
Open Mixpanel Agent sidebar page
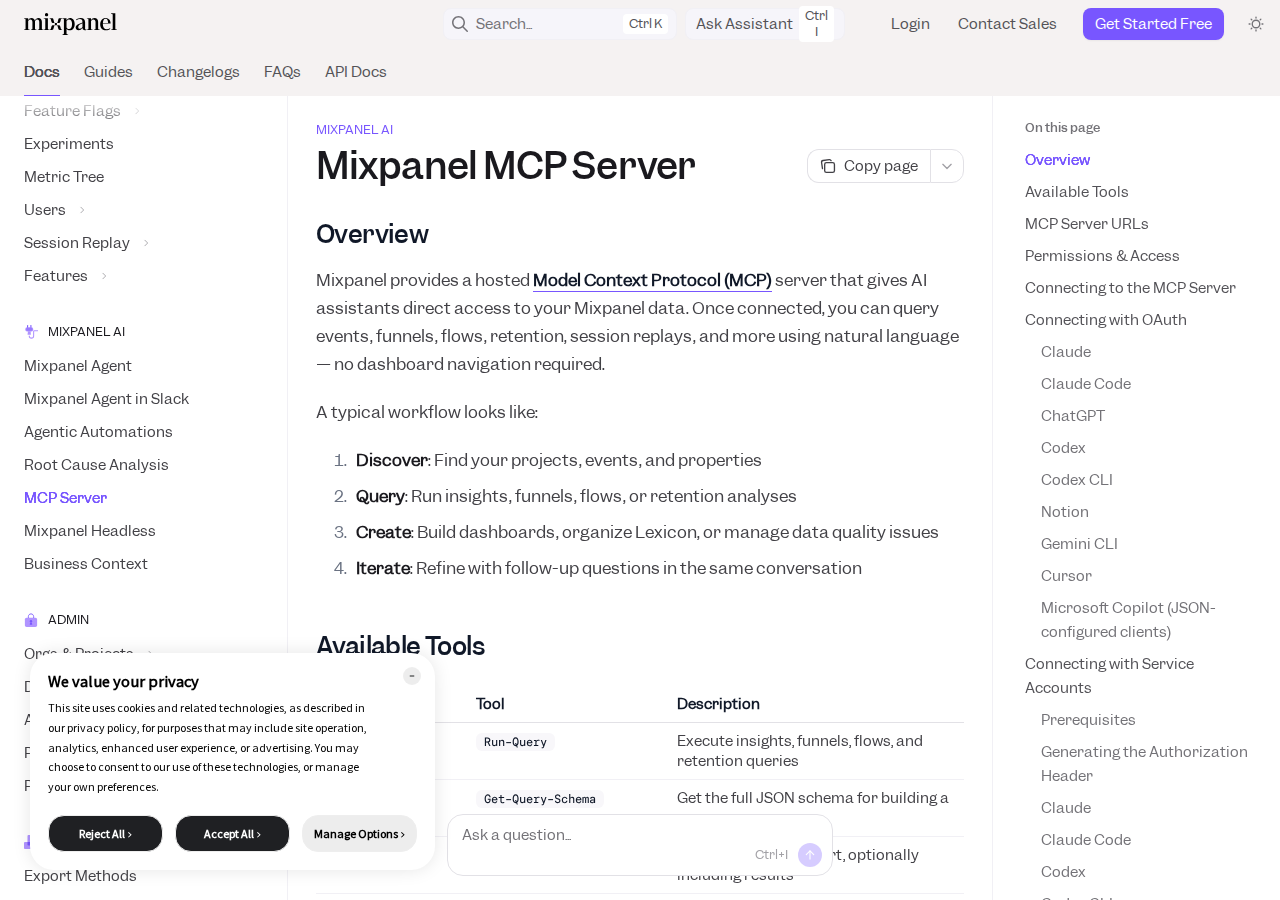78,366
